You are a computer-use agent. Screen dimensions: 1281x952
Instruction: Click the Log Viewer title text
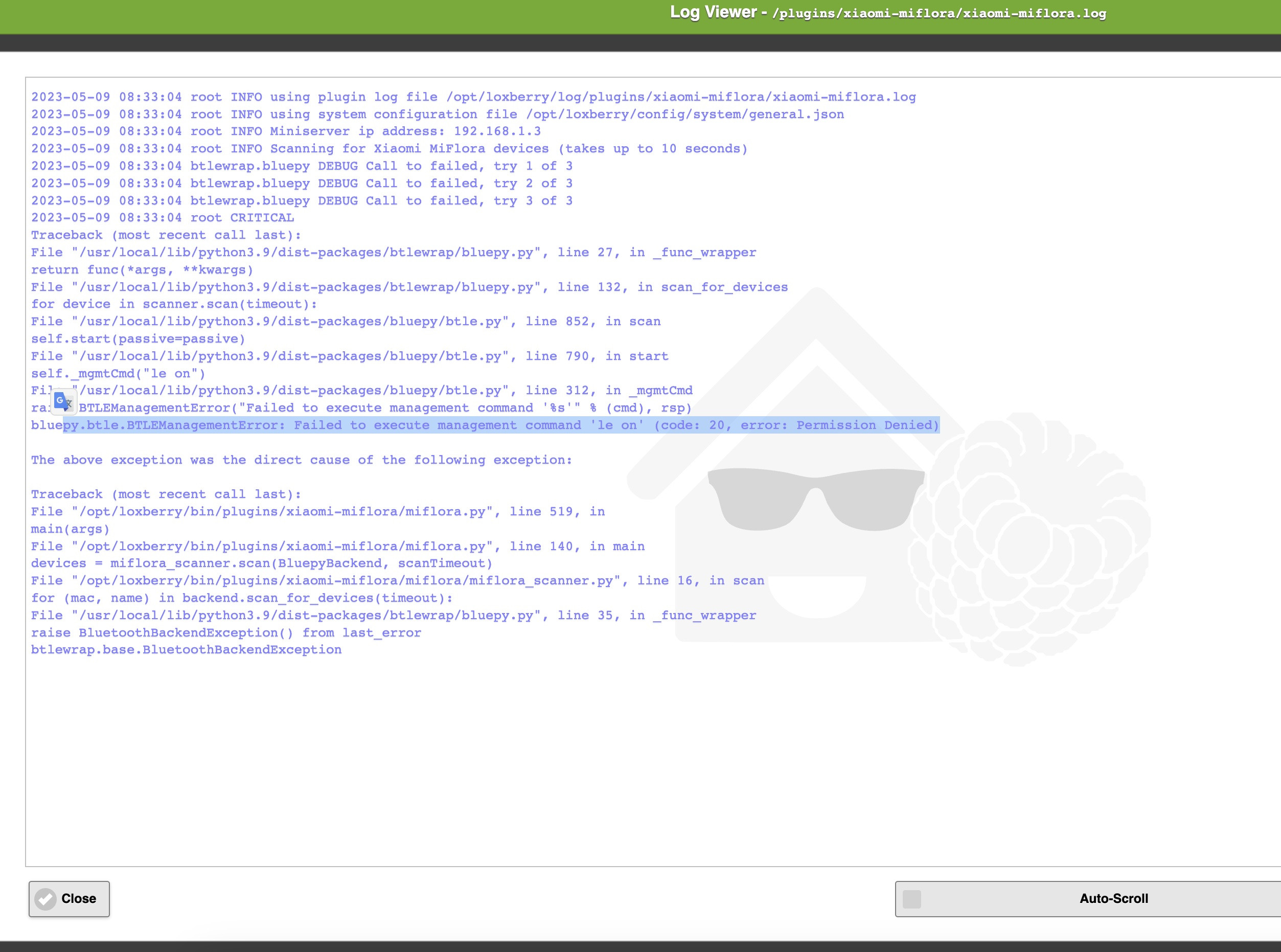tap(713, 12)
